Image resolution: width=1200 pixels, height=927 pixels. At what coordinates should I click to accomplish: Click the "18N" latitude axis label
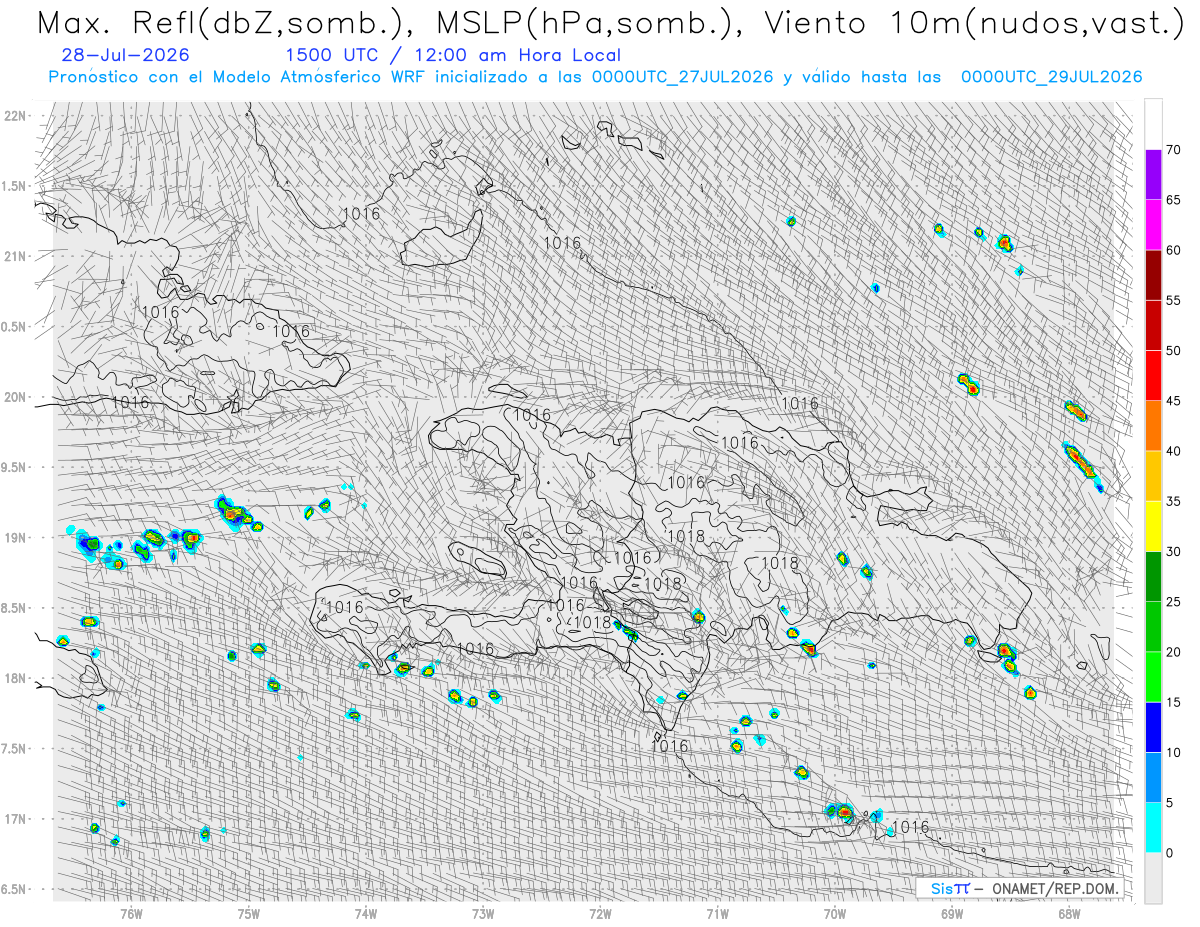[x=14, y=678]
